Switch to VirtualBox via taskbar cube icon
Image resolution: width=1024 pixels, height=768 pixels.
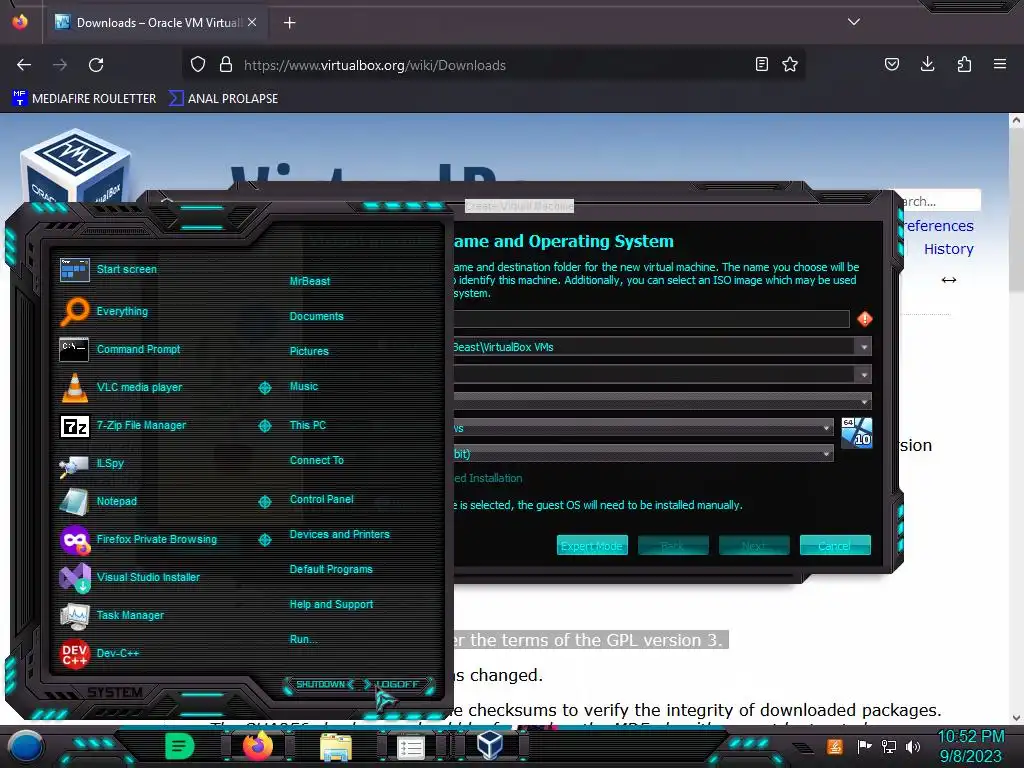(489, 746)
